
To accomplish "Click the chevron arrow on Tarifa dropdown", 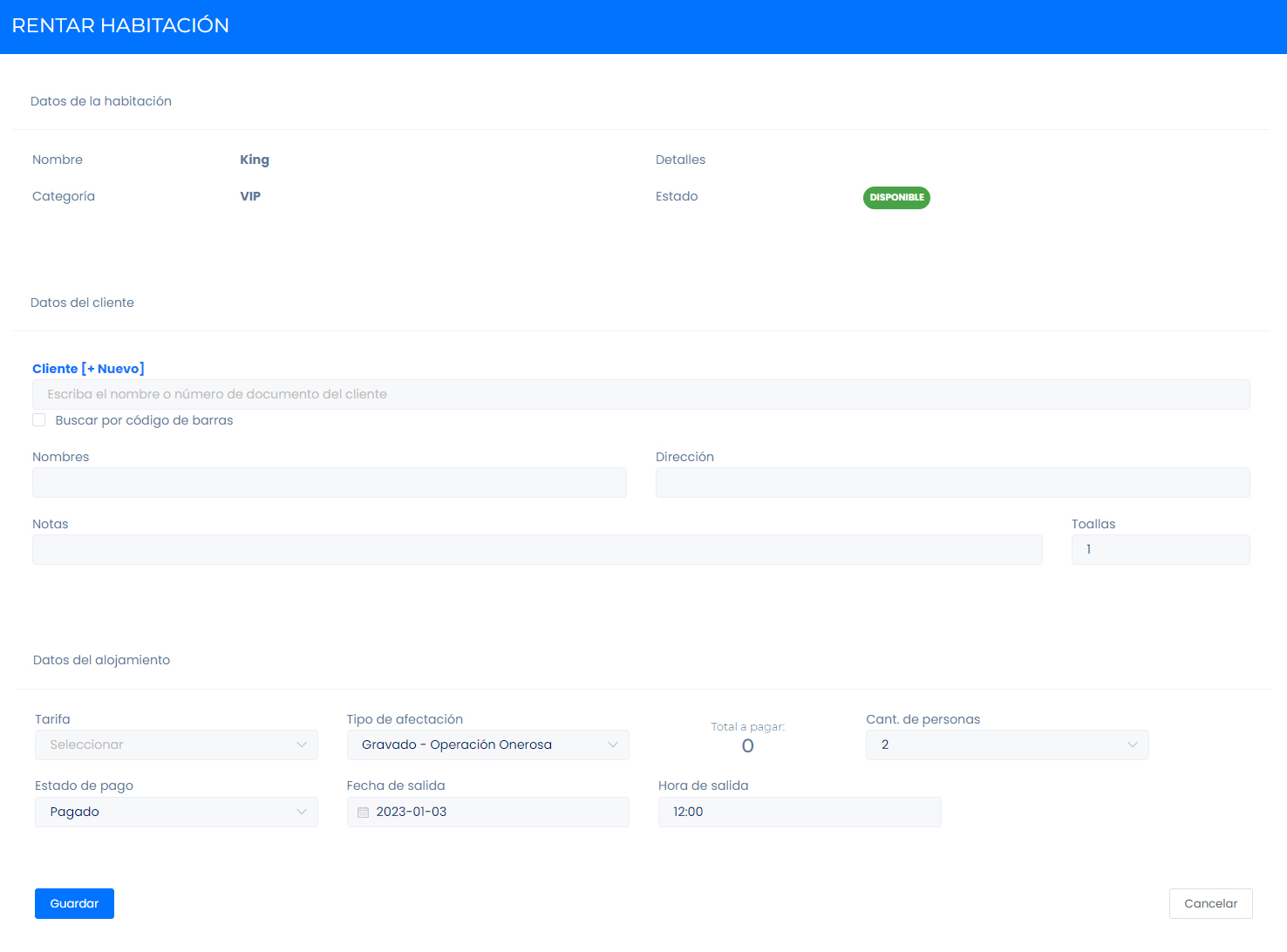I will 302,745.
